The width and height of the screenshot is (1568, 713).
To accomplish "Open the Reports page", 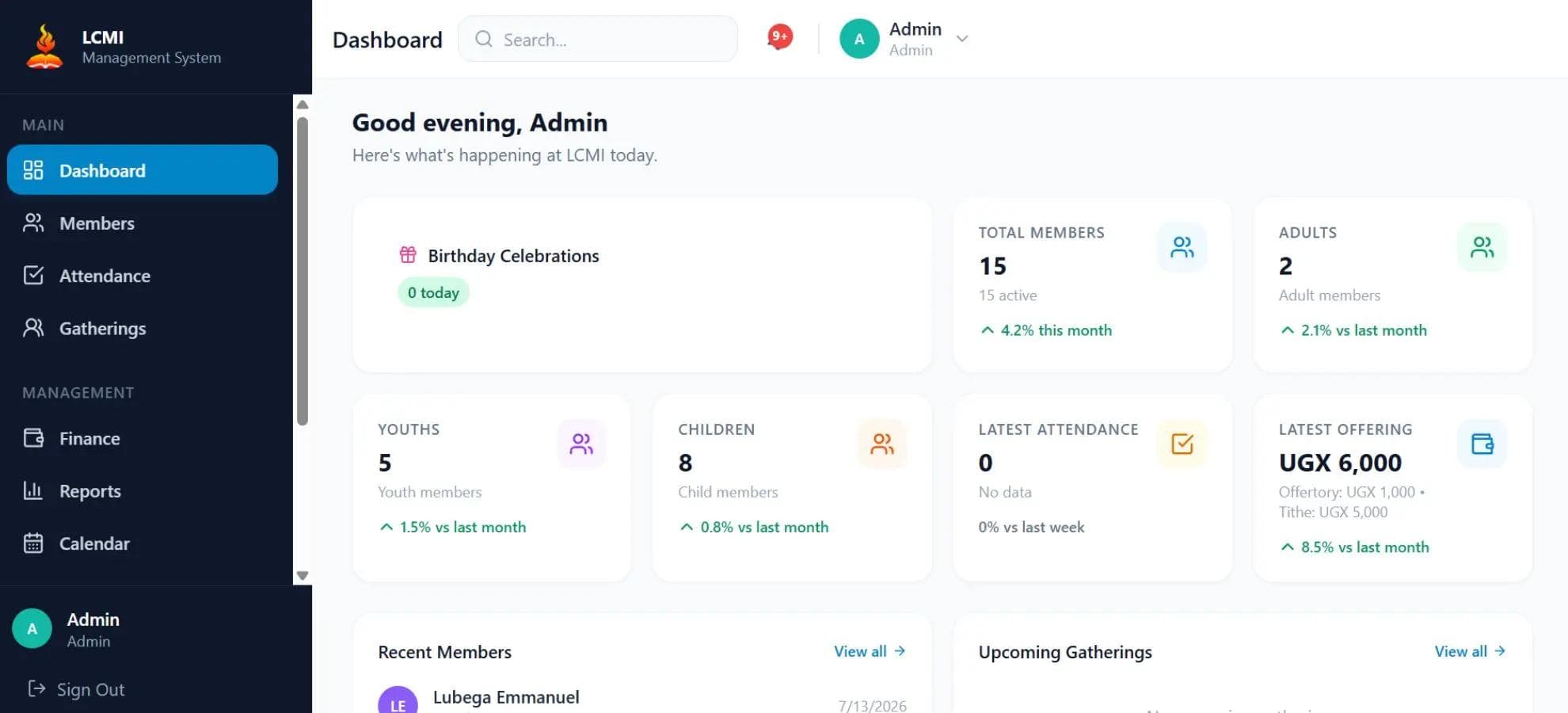I will tap(143, 490).
